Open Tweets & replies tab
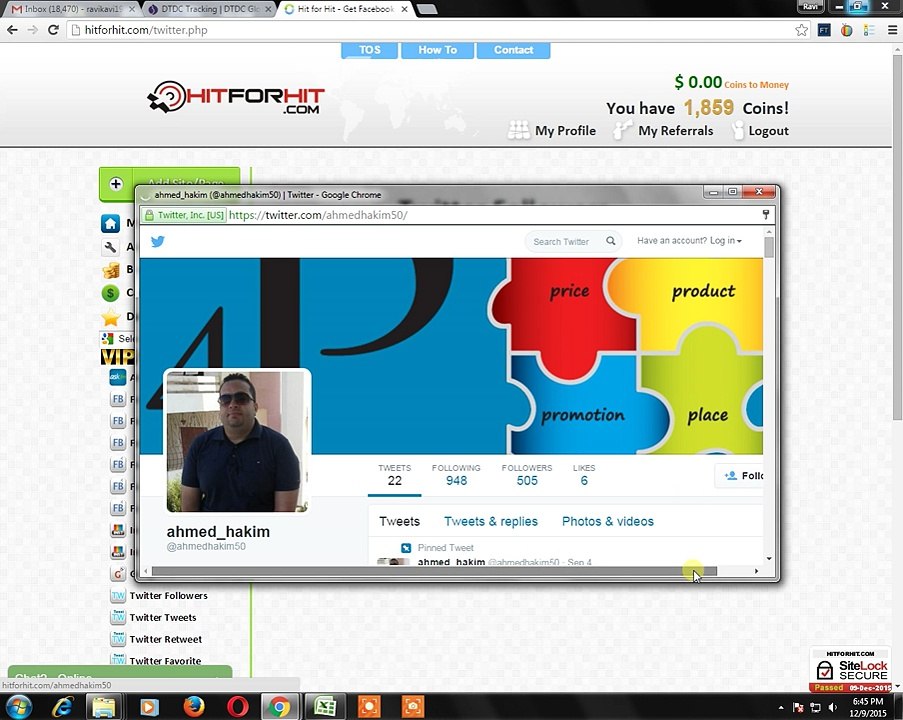 (491, 521)
